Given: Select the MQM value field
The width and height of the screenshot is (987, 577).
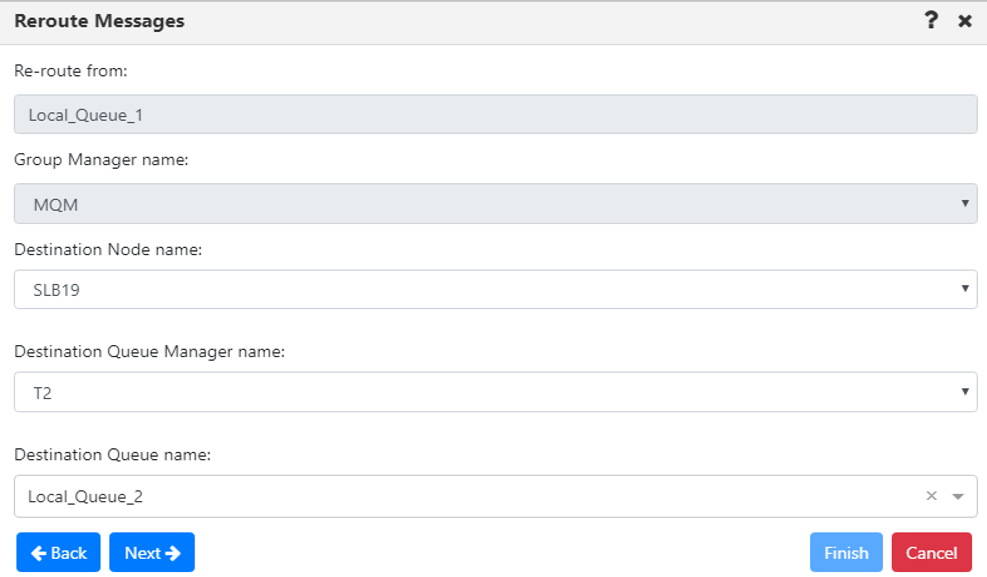Looking at the screenshot, I should click(x=494, y=203).
